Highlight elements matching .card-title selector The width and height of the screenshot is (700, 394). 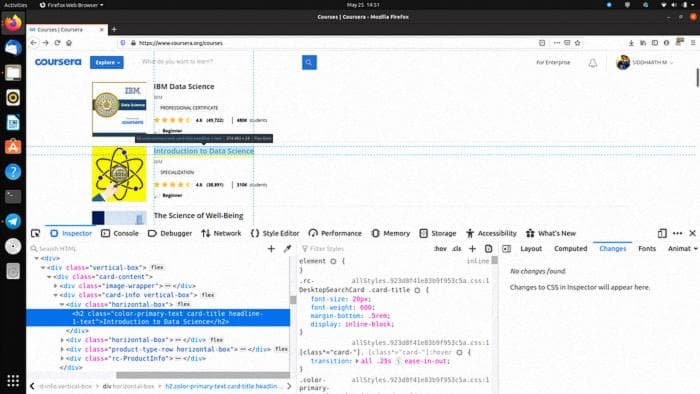(x=417, y=290)
